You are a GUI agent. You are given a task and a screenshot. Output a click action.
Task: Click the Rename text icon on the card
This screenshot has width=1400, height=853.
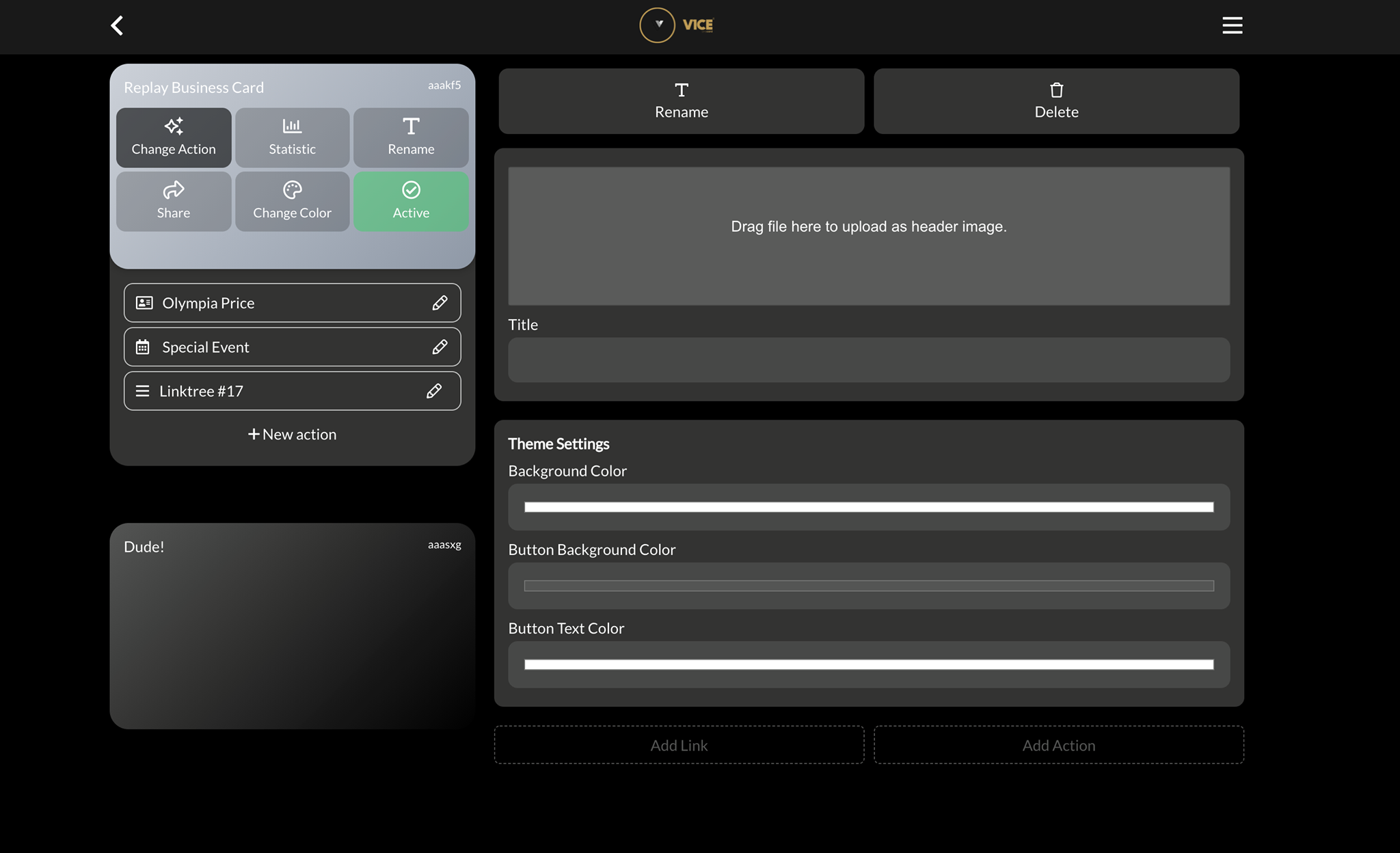[411, 125]
